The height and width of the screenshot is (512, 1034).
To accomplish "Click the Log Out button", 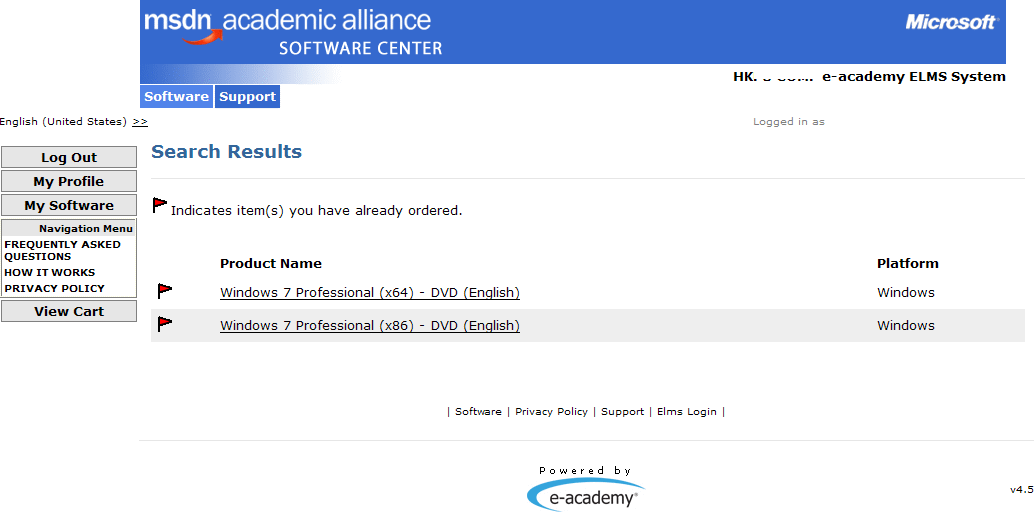I will [x=69, y=158].
